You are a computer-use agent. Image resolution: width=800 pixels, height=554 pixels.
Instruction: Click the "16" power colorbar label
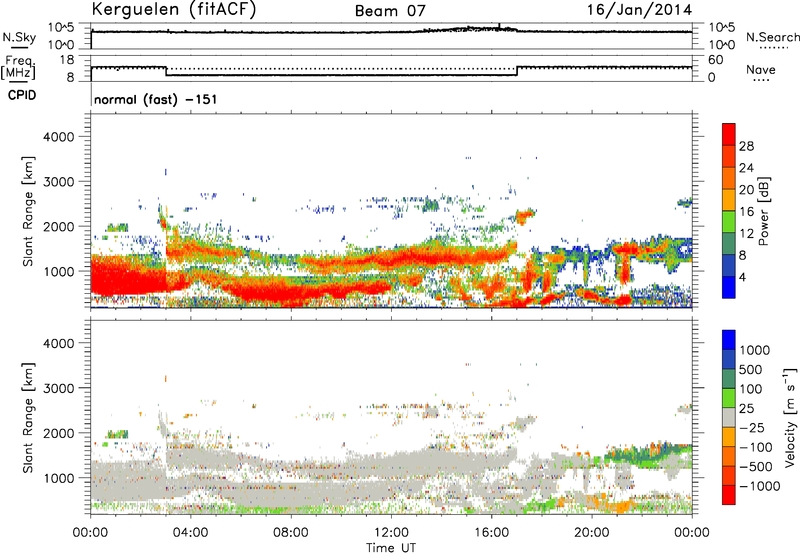pos(746,212)
